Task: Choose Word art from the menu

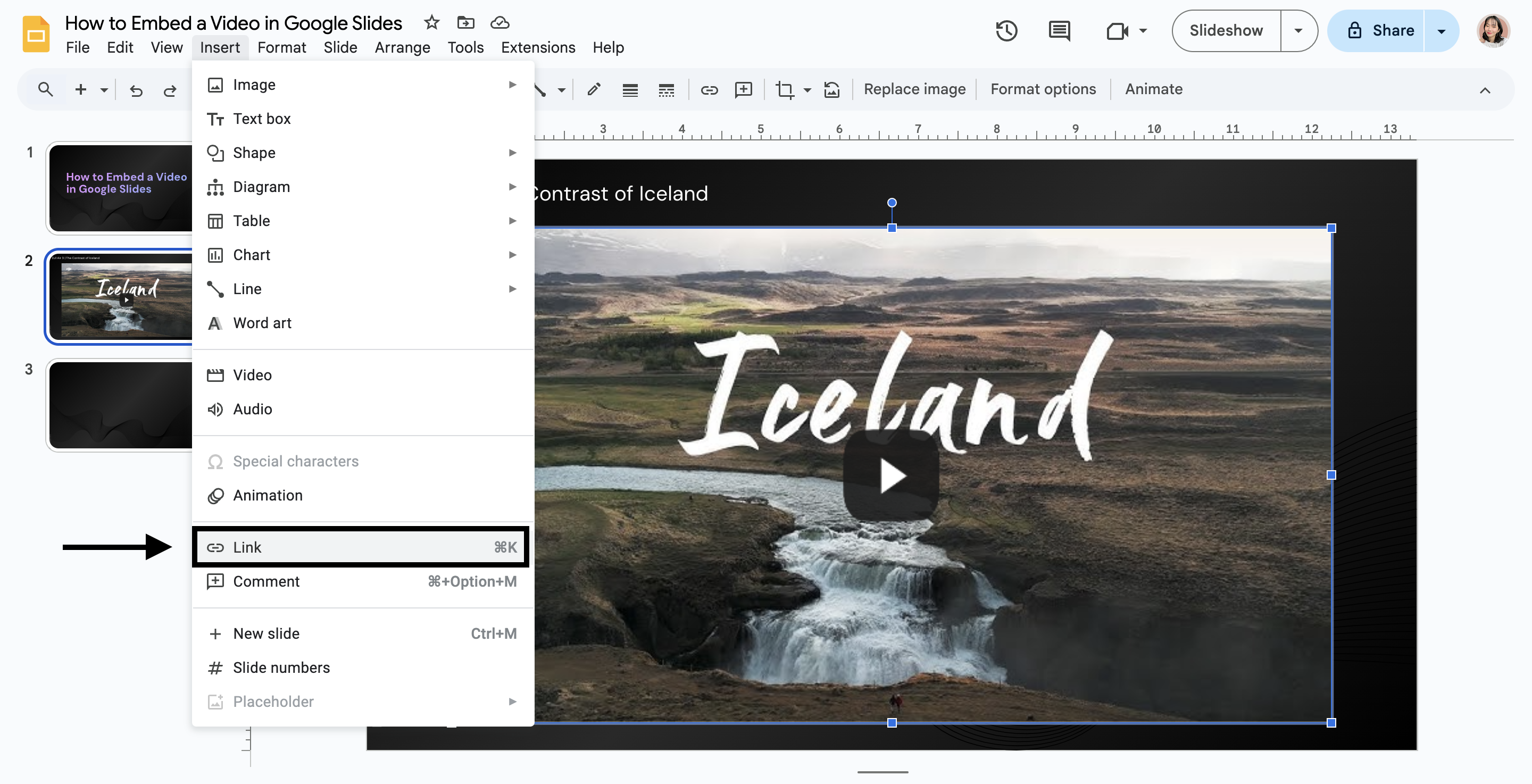Action: click(x=363, y=322)
